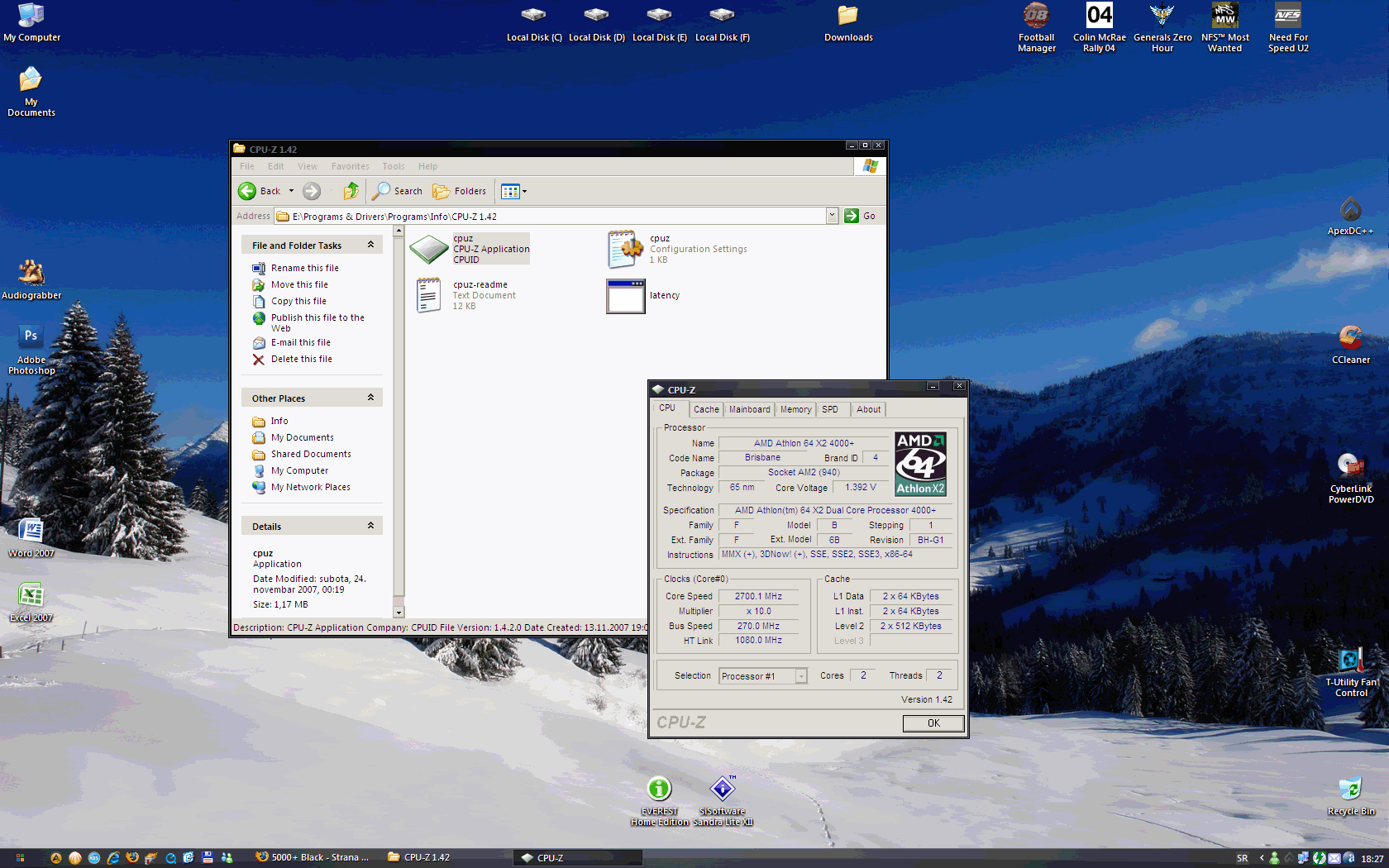
Task: Select the My Computer desktop icon
Action: [x=31, y=22]
